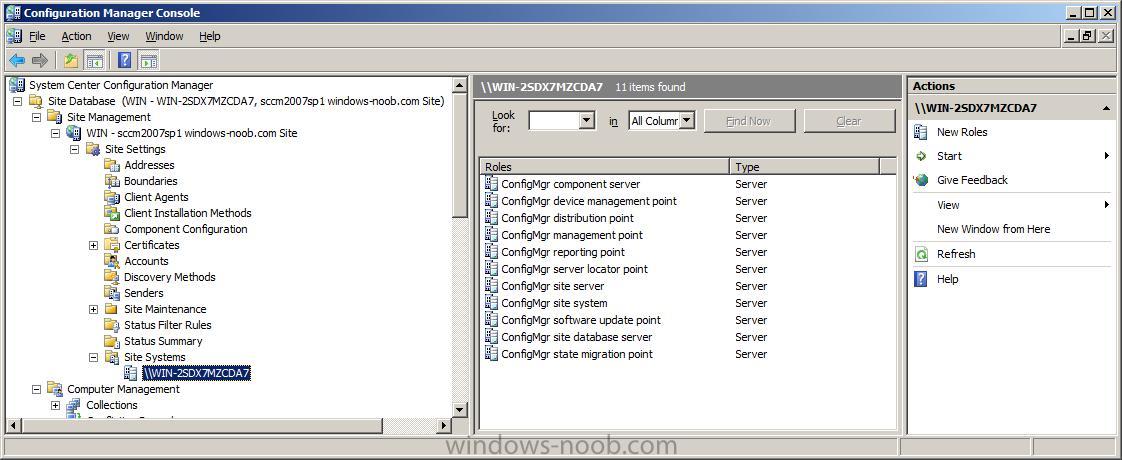The height and width of the screenshot is (460, 1122).
Task: Select the \\WIN-2SDX7MZCDA7 site system node
Action: click(196, 373)
